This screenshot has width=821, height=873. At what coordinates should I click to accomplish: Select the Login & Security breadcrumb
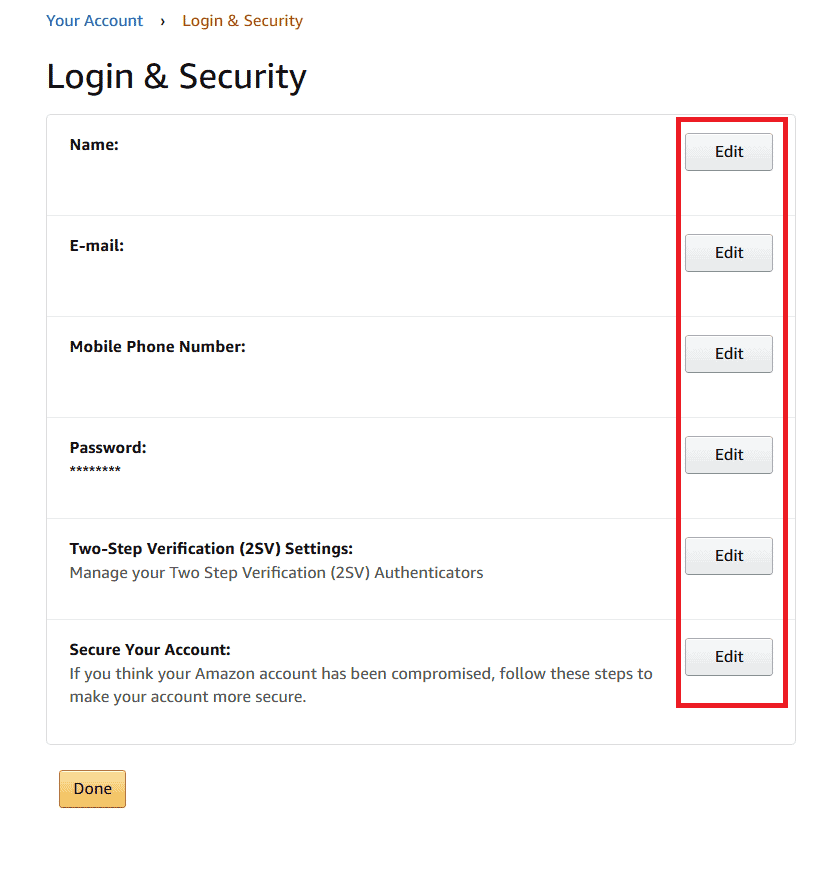(x=242, y=20)
